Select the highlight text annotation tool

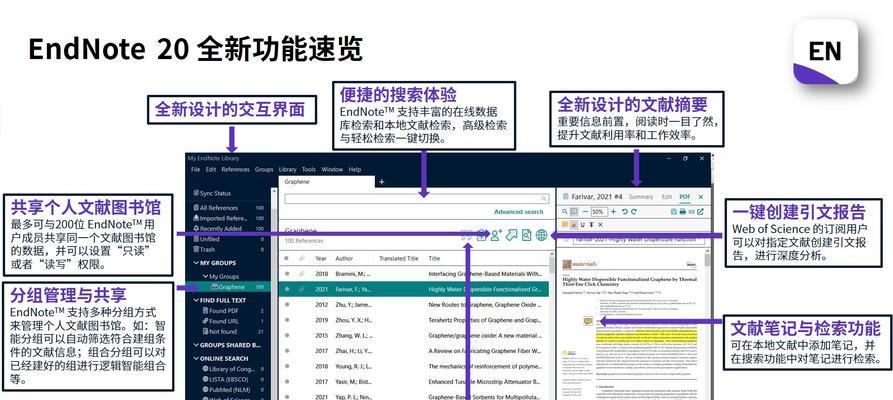coord(574,225)
